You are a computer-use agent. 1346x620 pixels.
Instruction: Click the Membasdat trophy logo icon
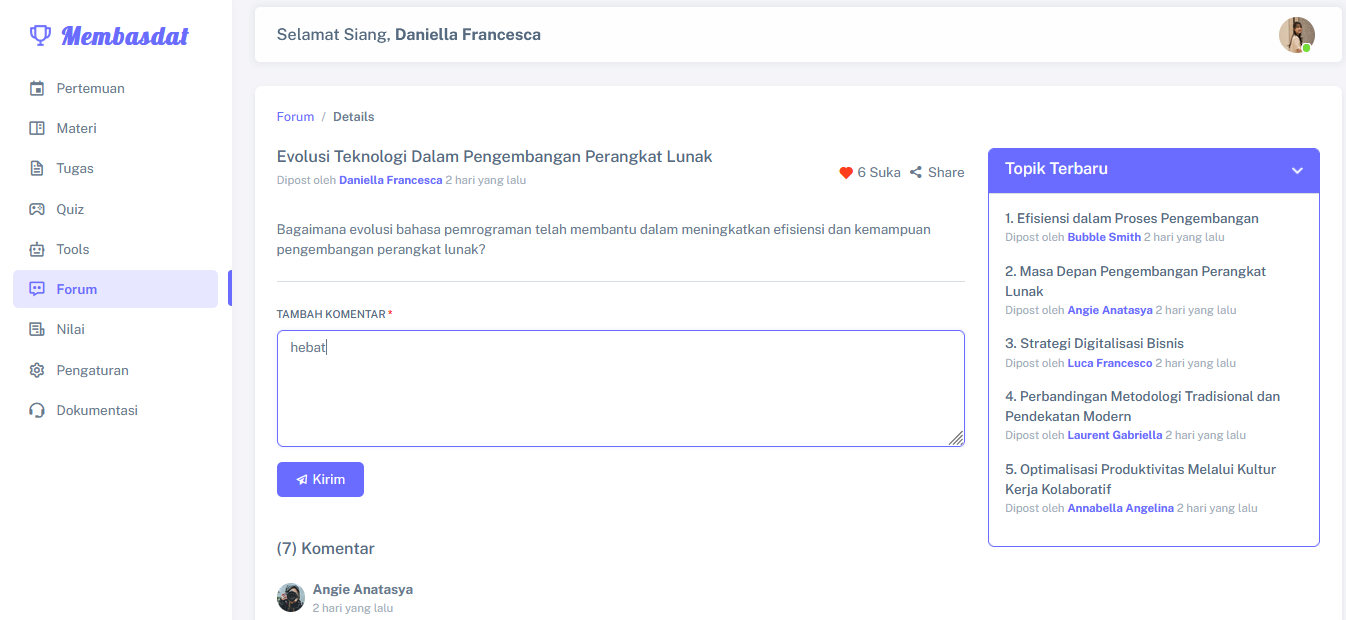click(40, 35)
